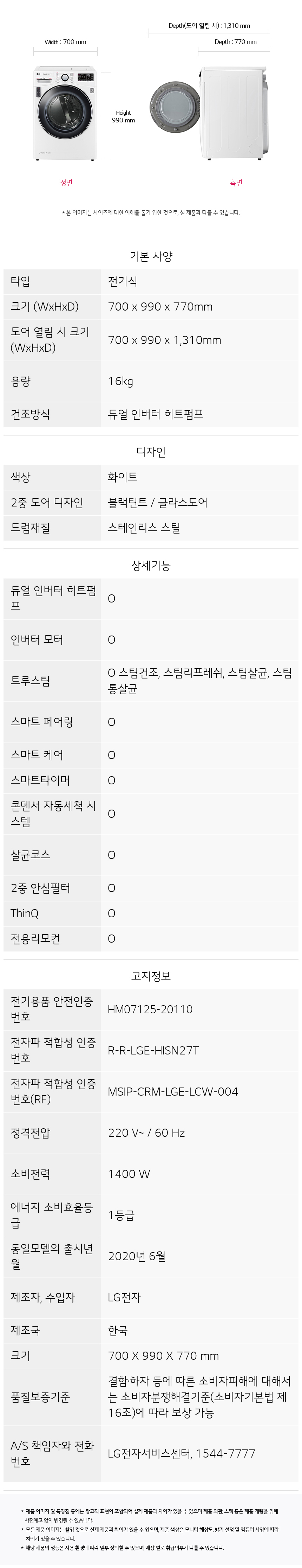Click the 상세기능 section heading

point(151,565)
